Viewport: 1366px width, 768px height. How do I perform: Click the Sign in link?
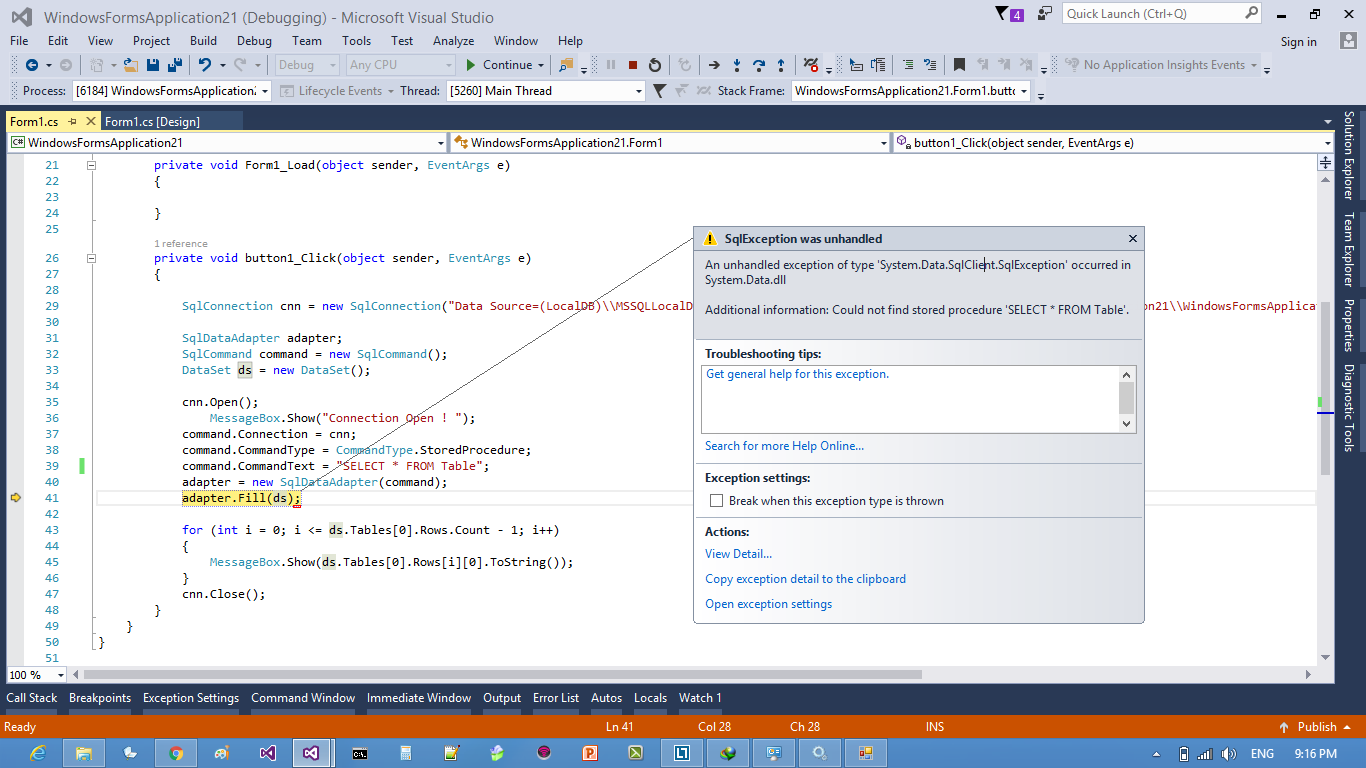1298,41
